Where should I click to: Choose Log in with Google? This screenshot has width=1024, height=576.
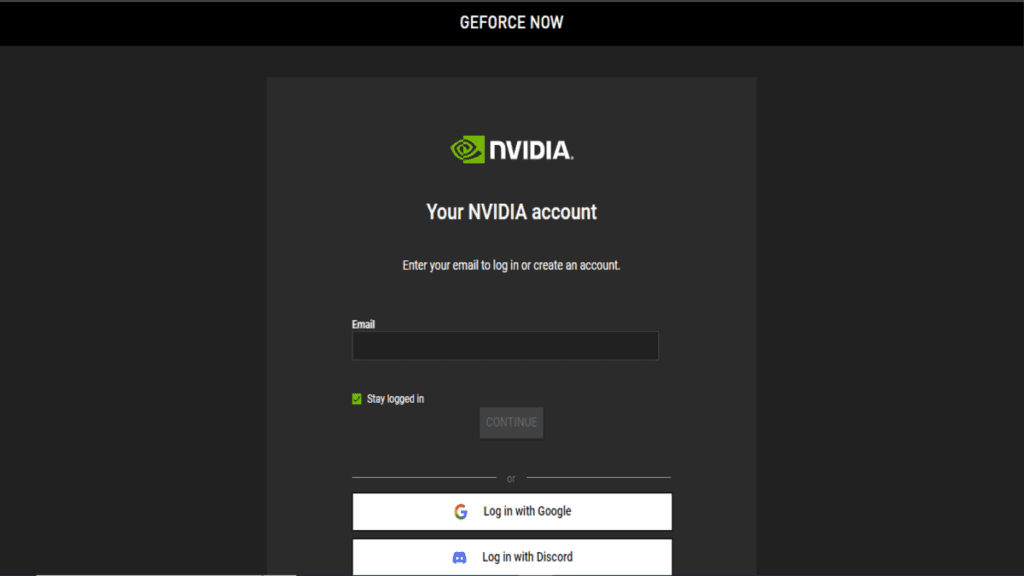511,511
